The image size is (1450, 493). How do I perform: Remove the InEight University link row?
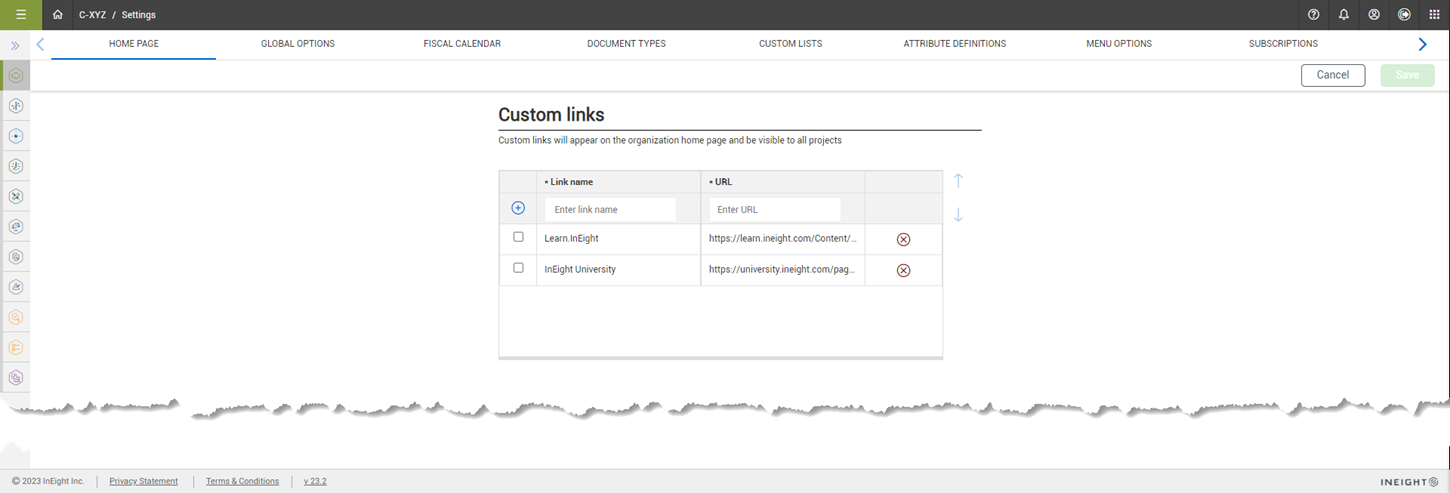click(903, 270)
